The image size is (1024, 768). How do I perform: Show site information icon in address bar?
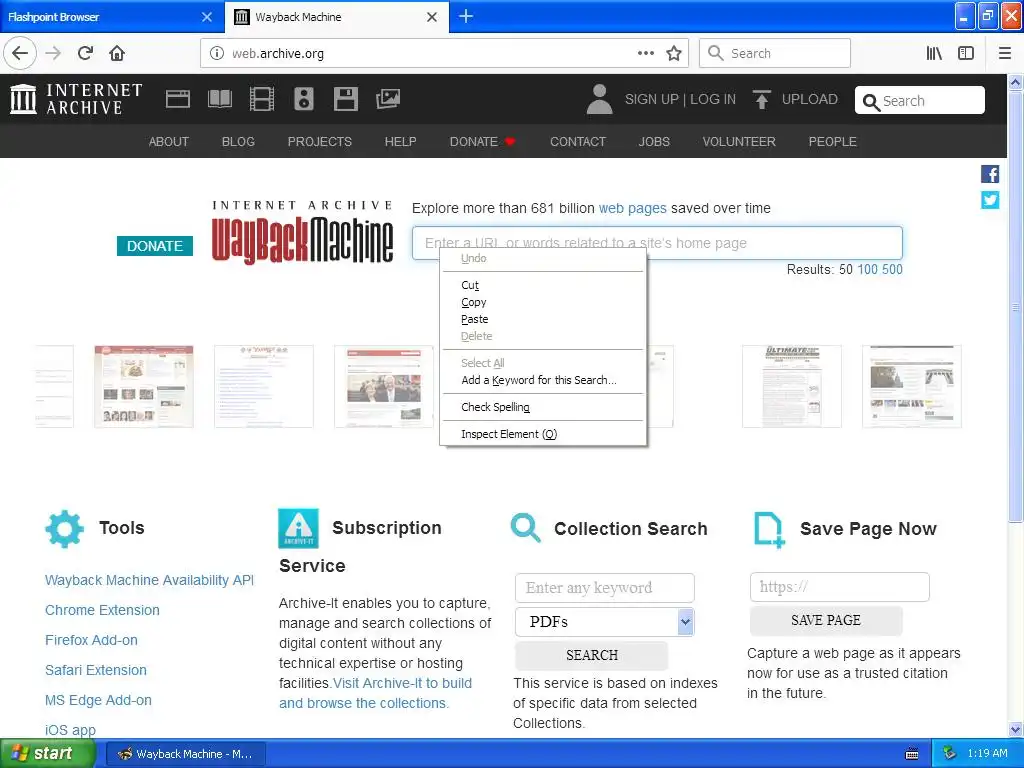point(217,54)
